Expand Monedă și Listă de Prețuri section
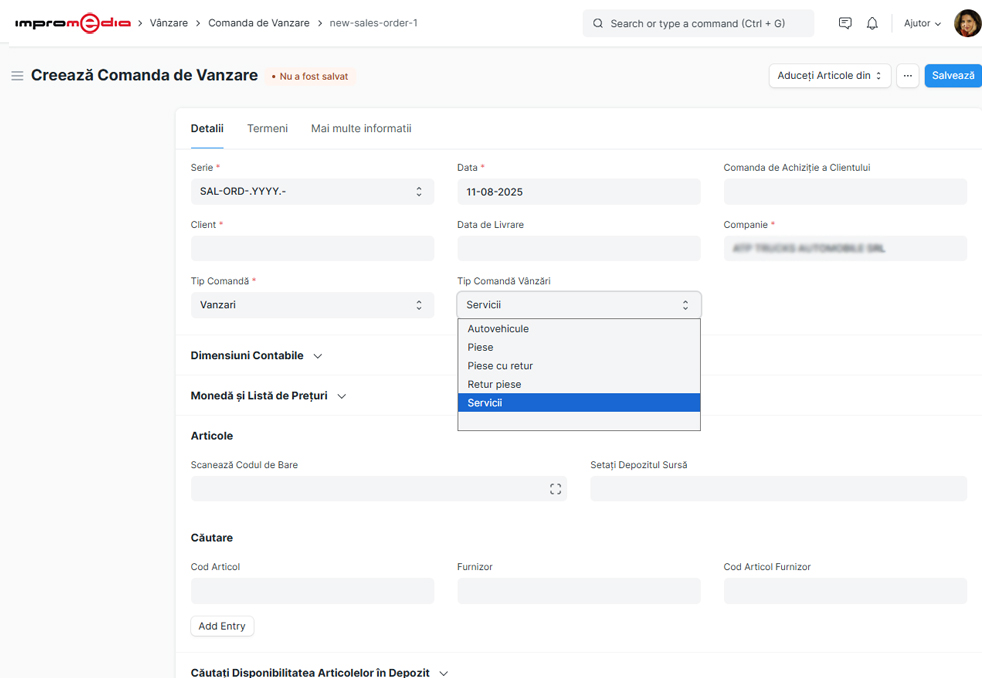 [x=268, y=396]
